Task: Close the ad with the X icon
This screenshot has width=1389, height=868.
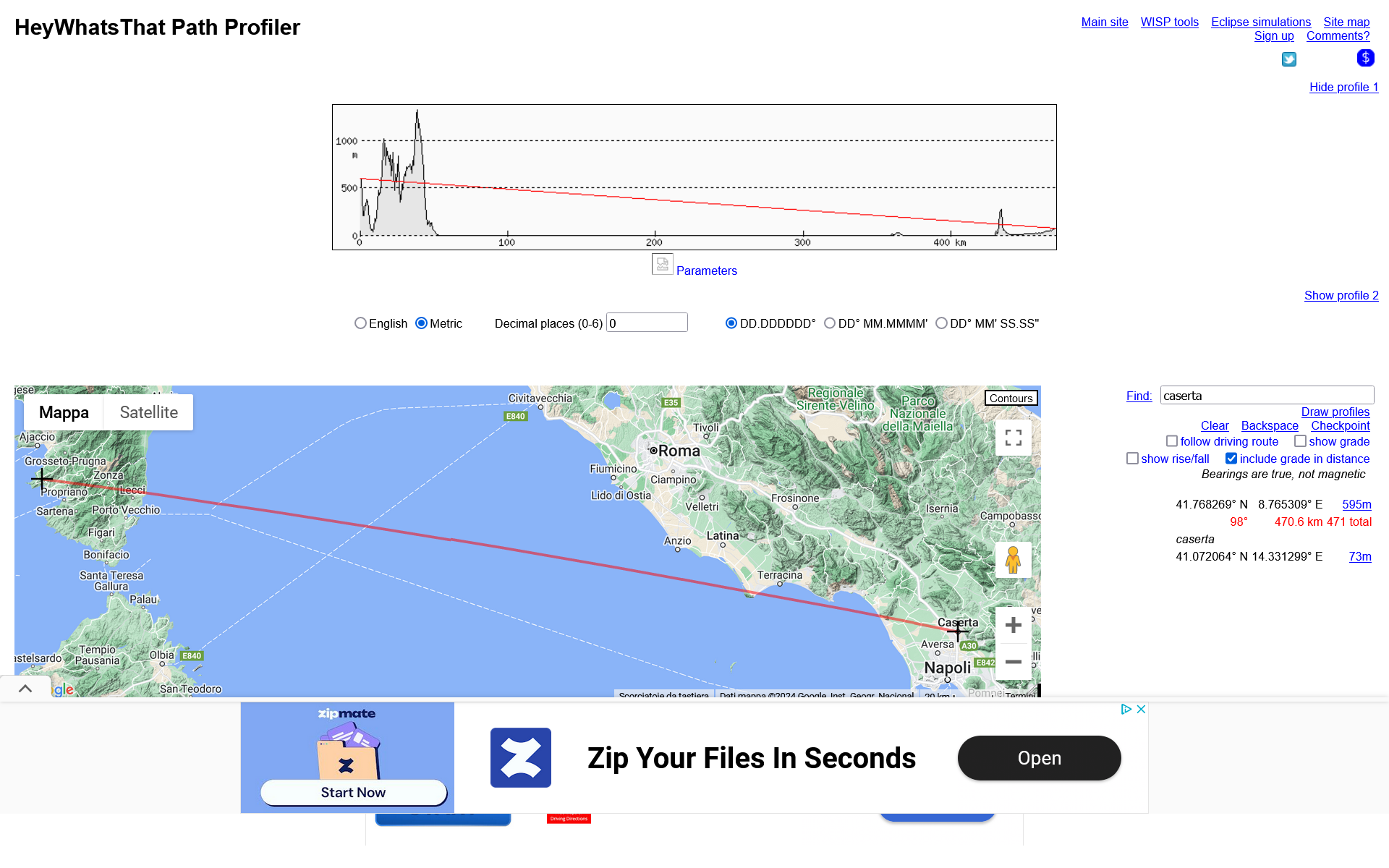Action: point(1141,709)
